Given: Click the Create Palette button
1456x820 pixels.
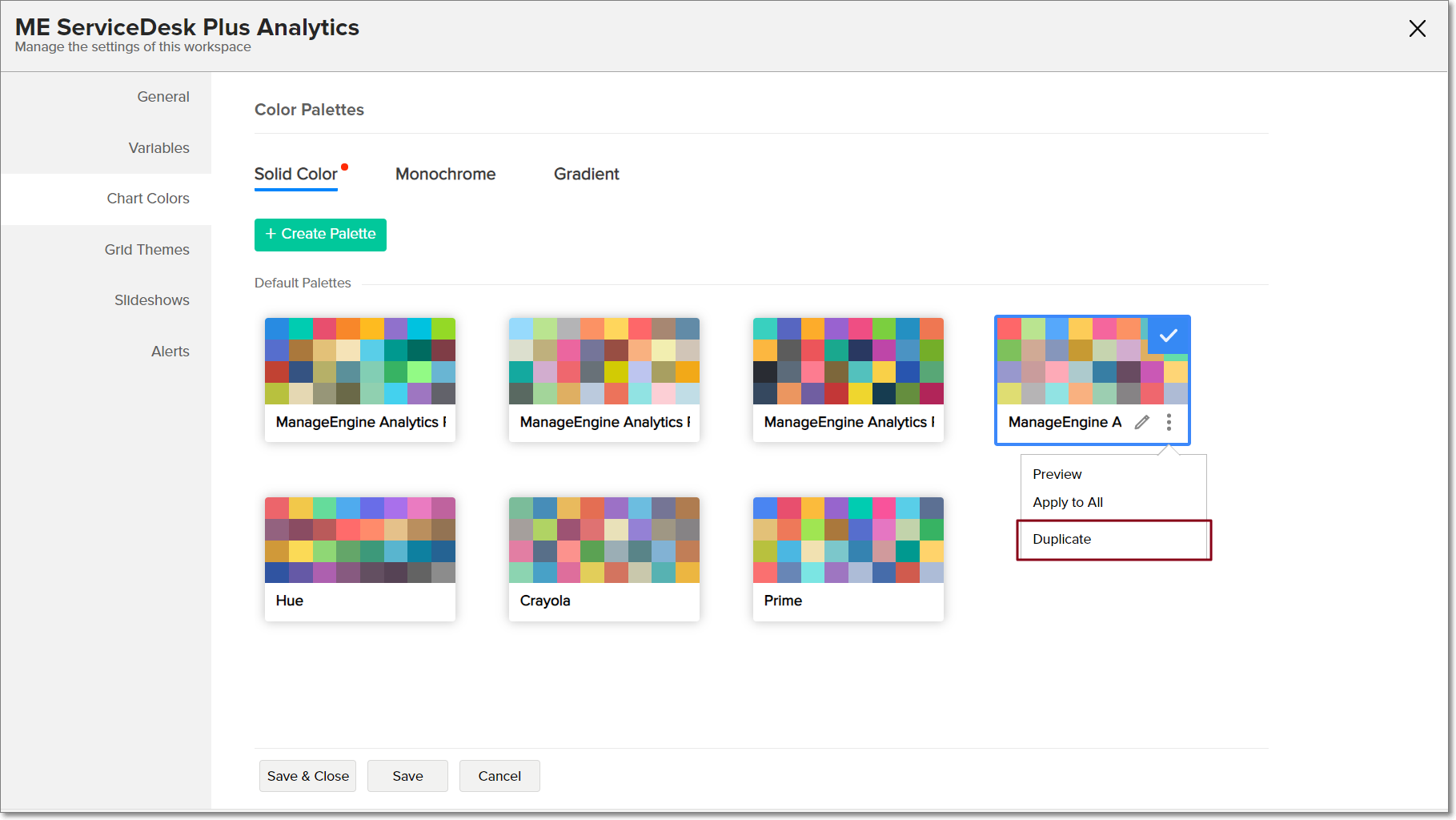Looking at the screenshot, I should pos(320,234).
